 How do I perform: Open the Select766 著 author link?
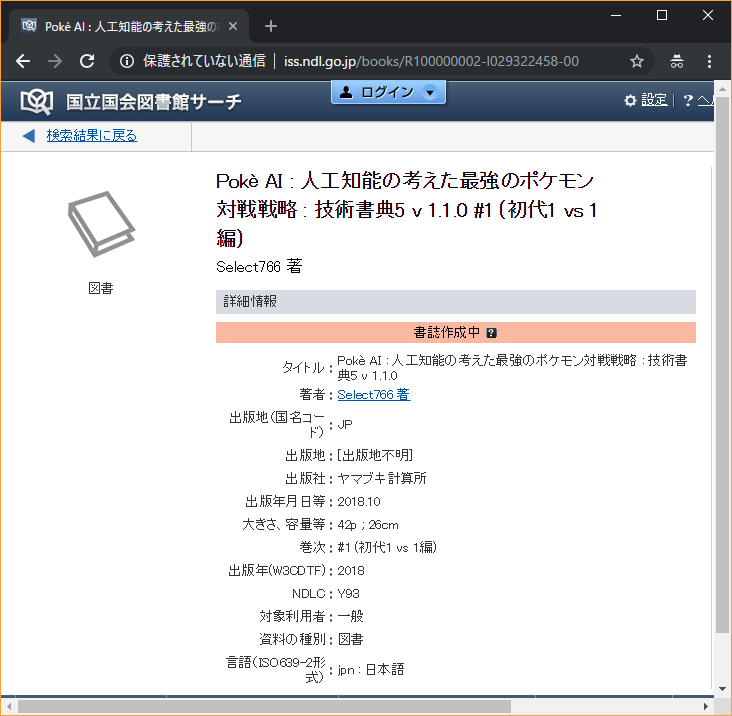pyautogui.click(x=373, y=395)
